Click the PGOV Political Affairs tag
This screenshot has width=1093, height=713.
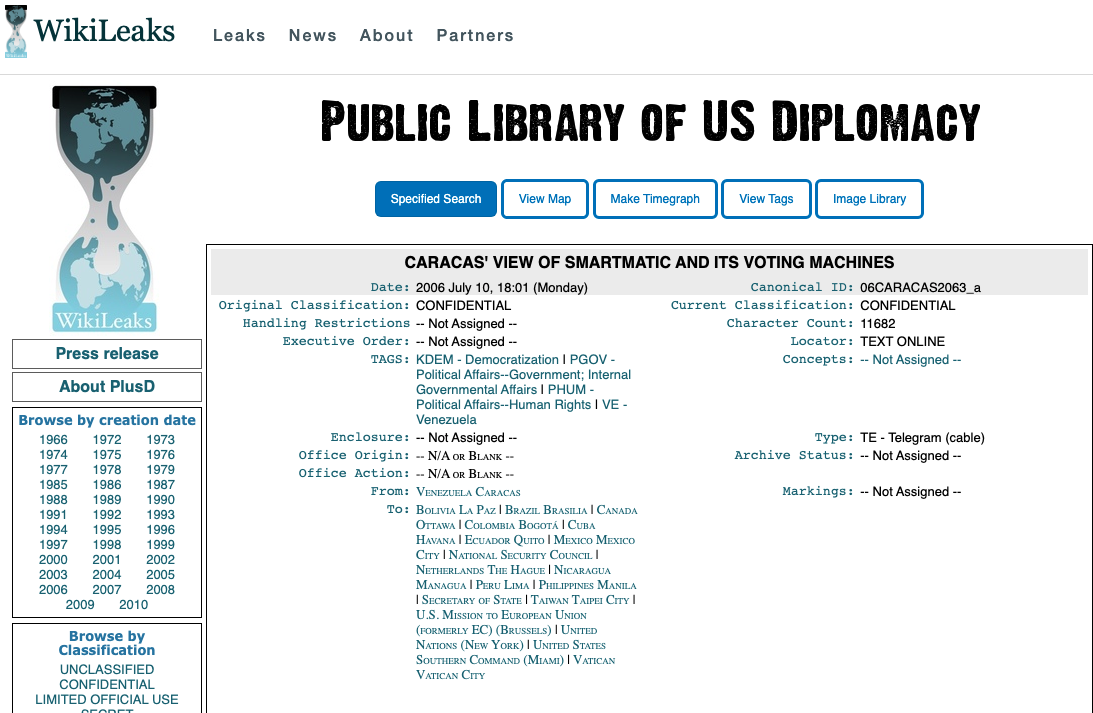coord(523,374)
